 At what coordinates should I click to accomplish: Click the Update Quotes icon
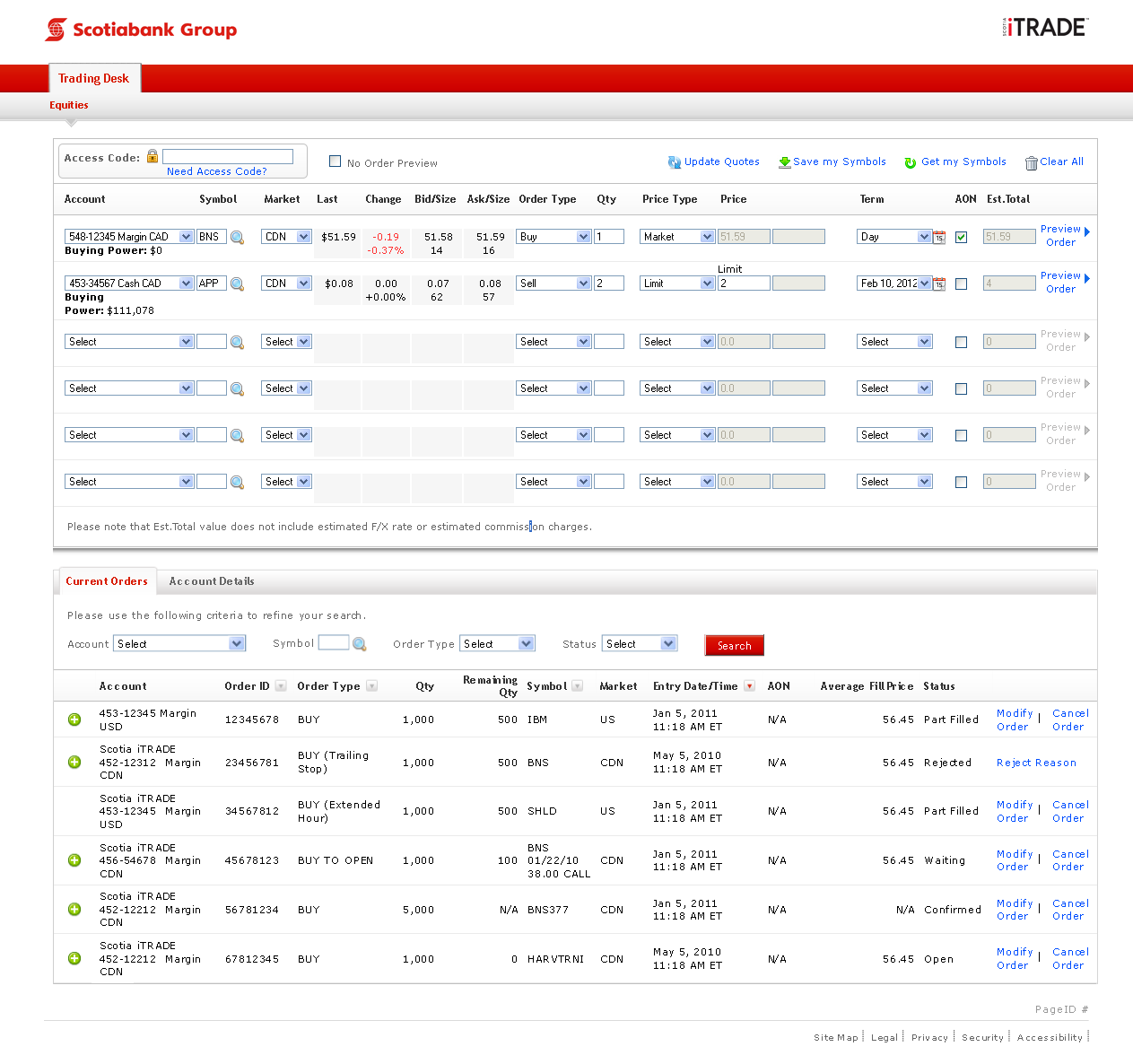(x=674, y=162)
